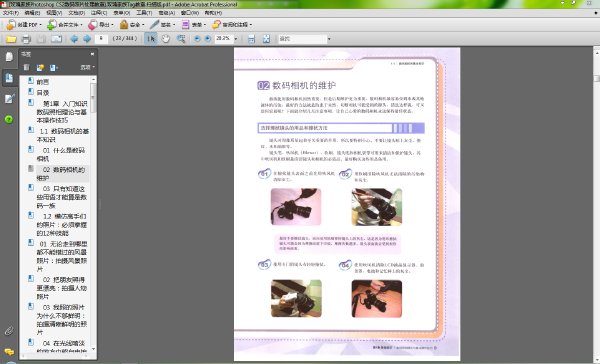Click the Zoom In plus button
The image size is (600, 364).
[207, 38]
